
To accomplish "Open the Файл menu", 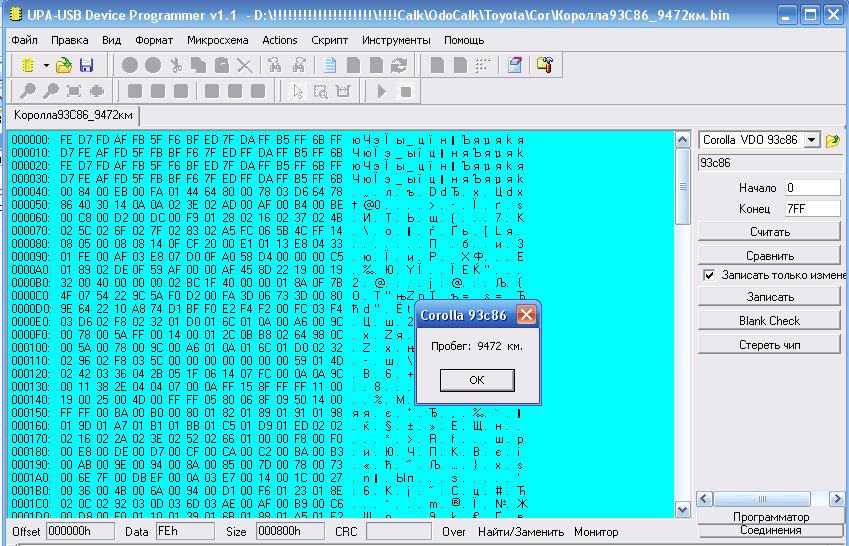I will click(24, 40).
